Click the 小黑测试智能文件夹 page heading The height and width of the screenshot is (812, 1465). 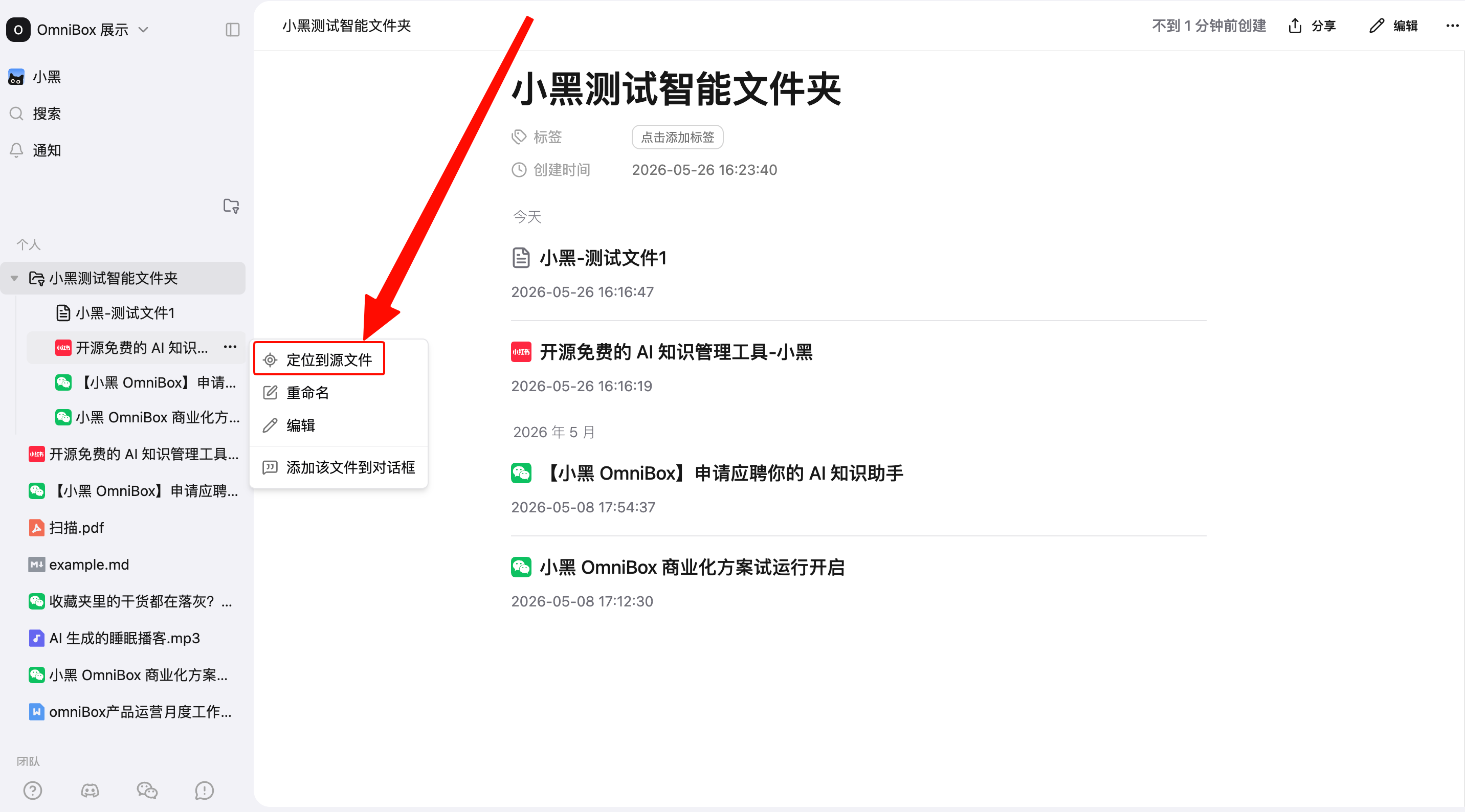pyautogui.click(x=676, y=88)
